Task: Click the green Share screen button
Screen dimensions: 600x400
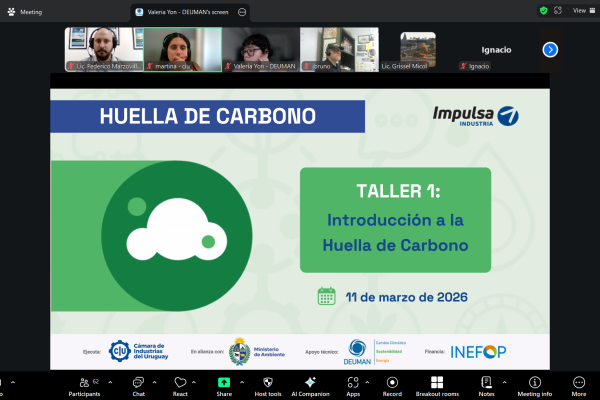Action: click(224, 387)
